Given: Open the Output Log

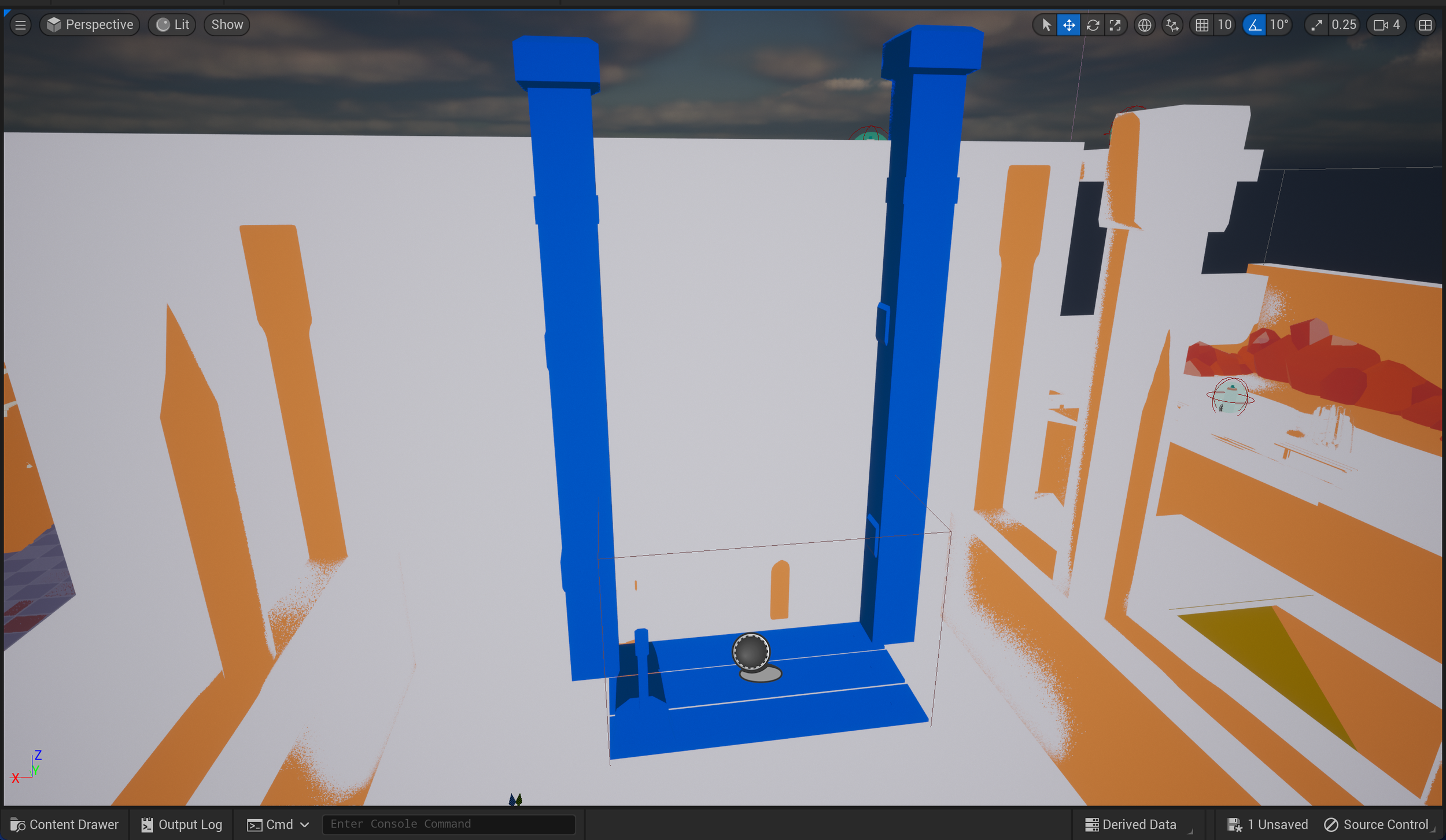Looking at the screenshot, I should (x=182, y=824).
